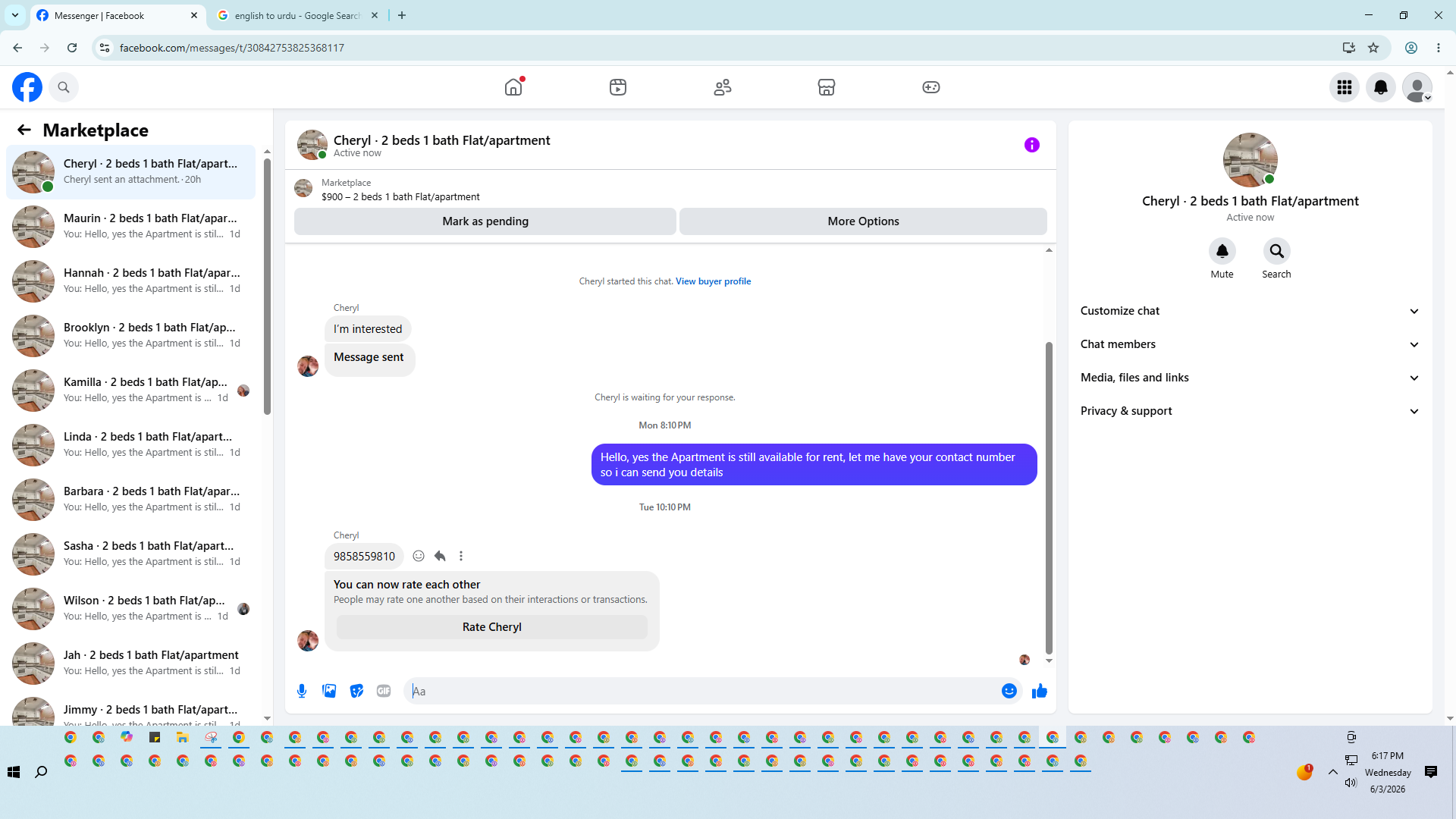Bookmark this page with the star icon
This screenshot has height=819, width=1456.
point(1373,48)
